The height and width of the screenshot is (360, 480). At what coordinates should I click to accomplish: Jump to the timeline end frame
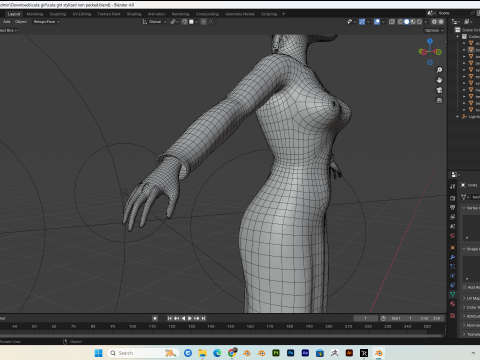[203, 318]
